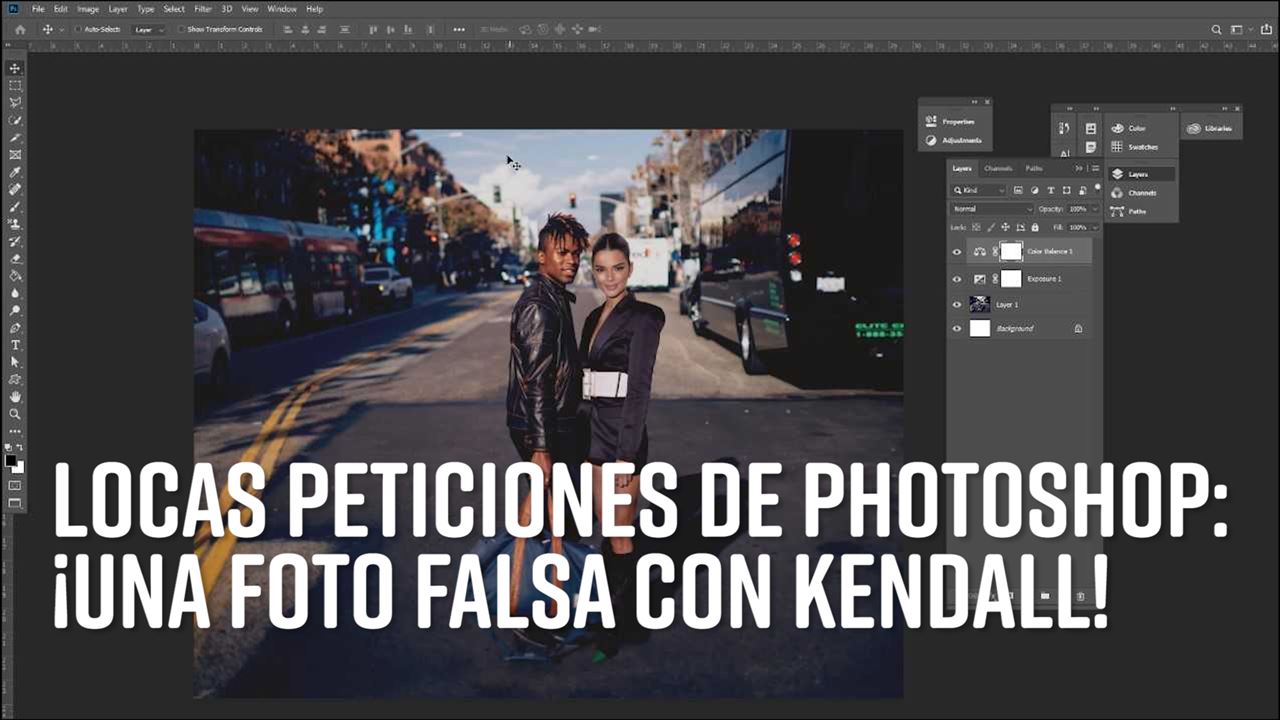Screen dimensions: 1280x720
Task: Switch foreground and background colors arrow
Action: tap(21, 447)
